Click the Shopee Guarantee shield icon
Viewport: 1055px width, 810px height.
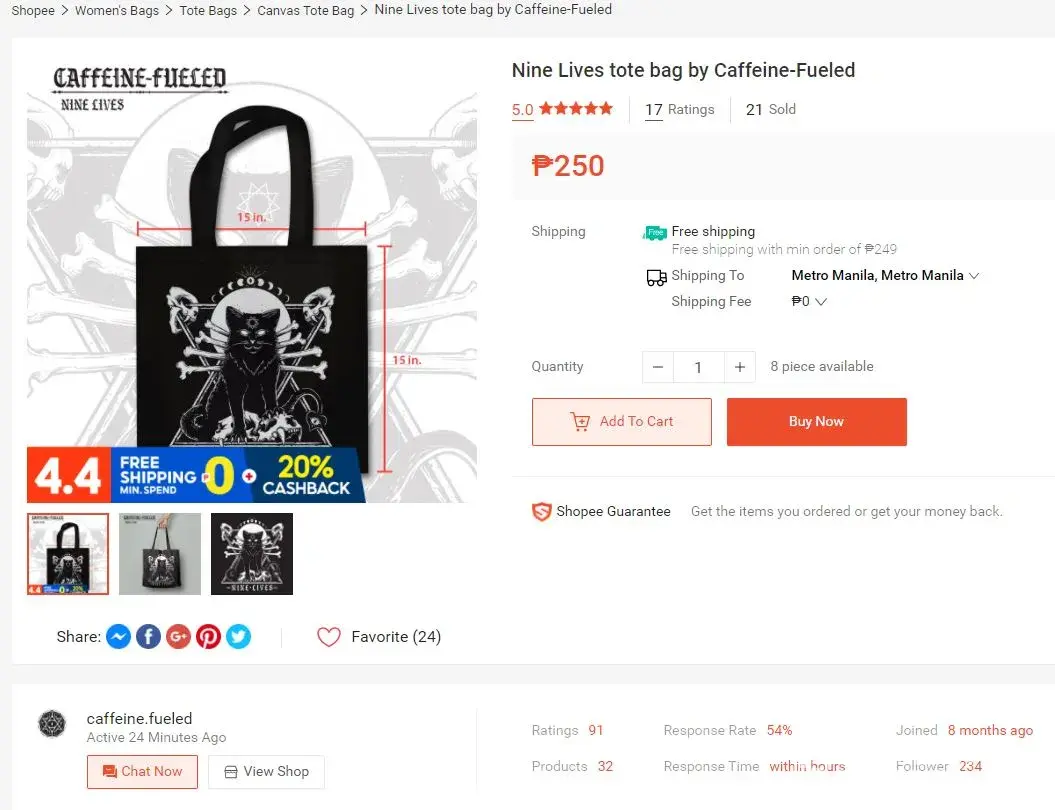tap(541, 512)
